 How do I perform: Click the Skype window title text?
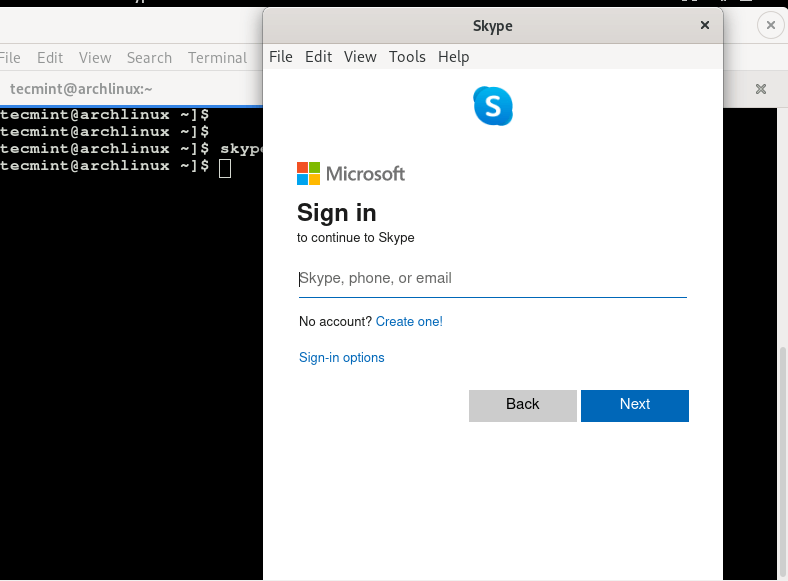coord(492,26)
